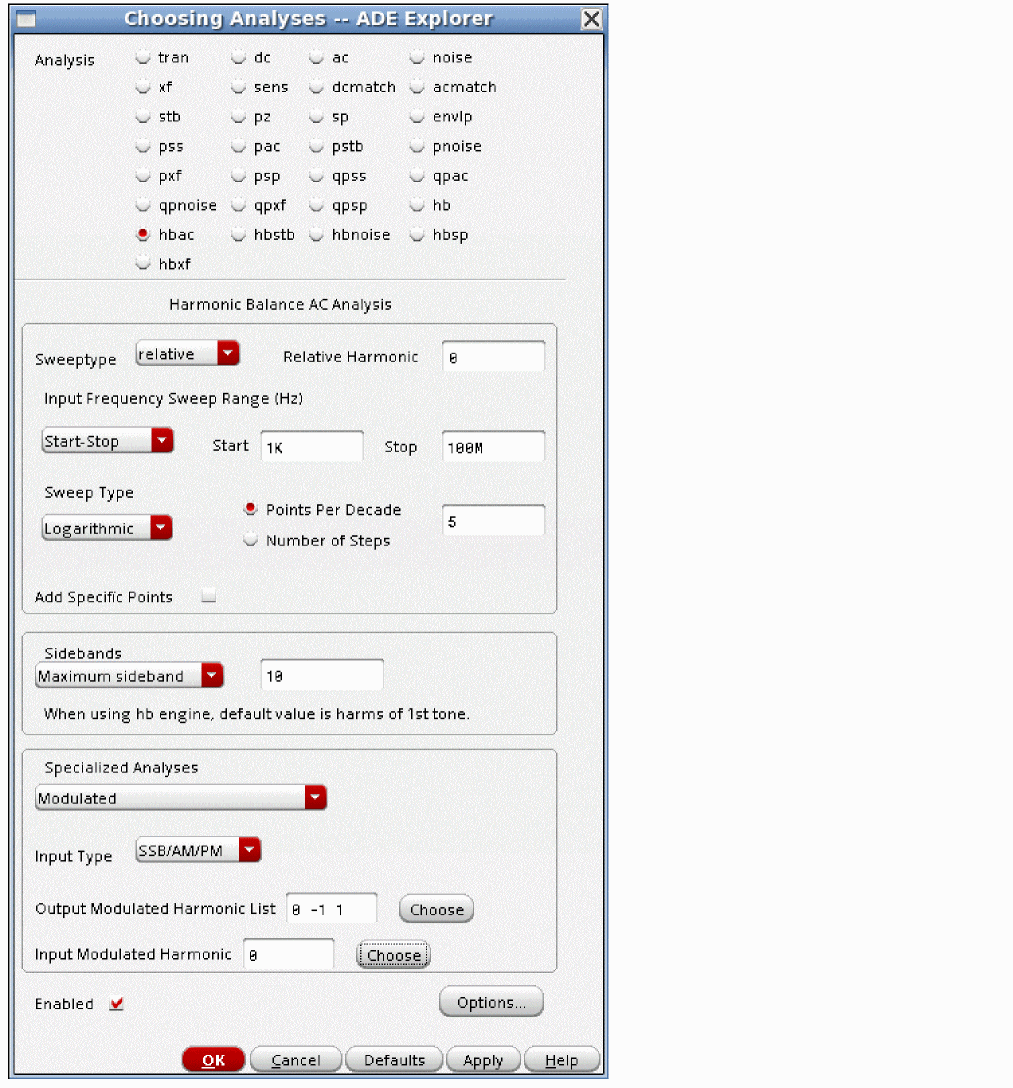
Task: Pick the envlp analysis radio button
Action: pyautogui.click(x=417, y=117)
